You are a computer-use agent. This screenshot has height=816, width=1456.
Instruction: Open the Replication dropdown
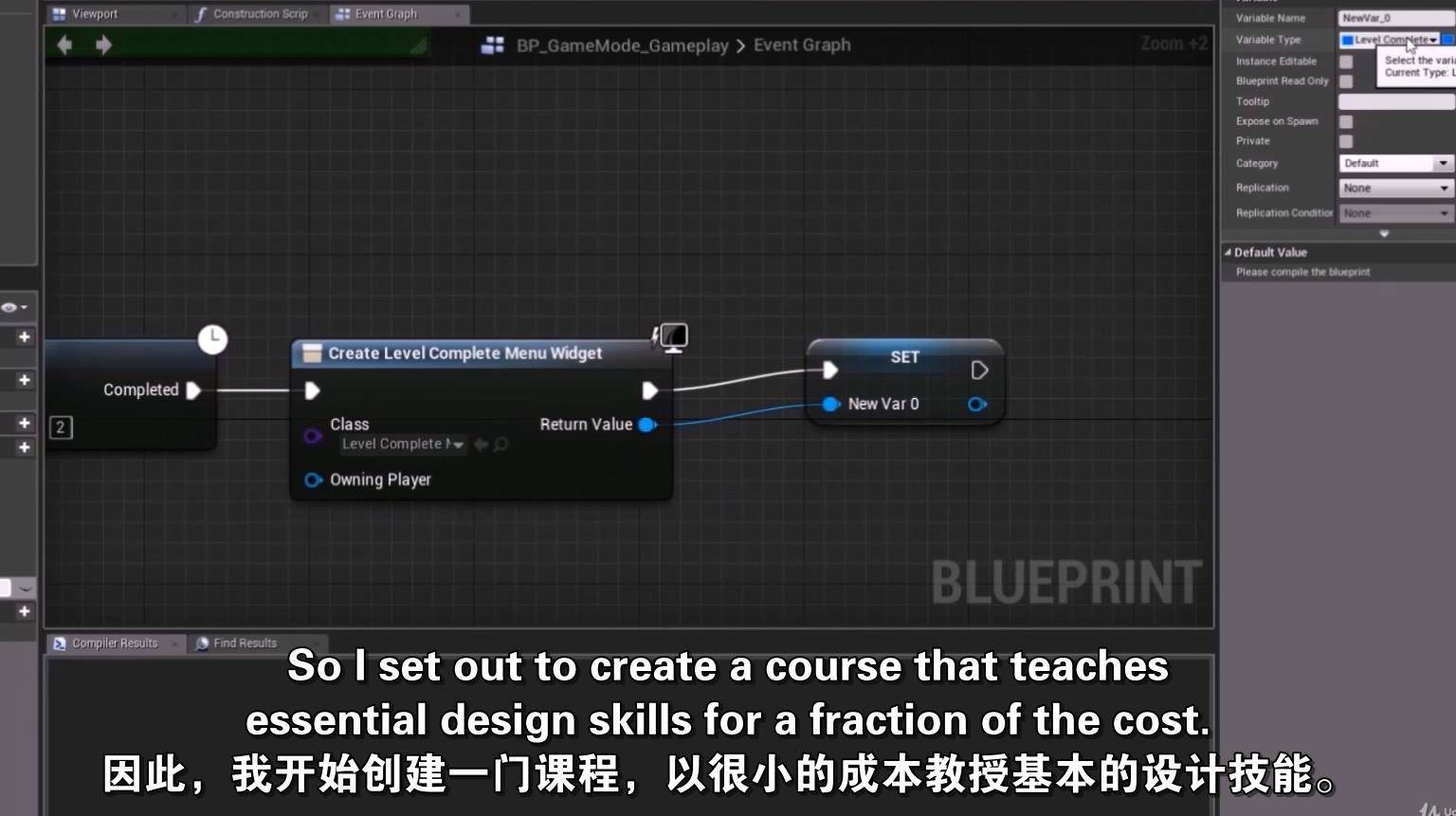tap(1395, 188)
